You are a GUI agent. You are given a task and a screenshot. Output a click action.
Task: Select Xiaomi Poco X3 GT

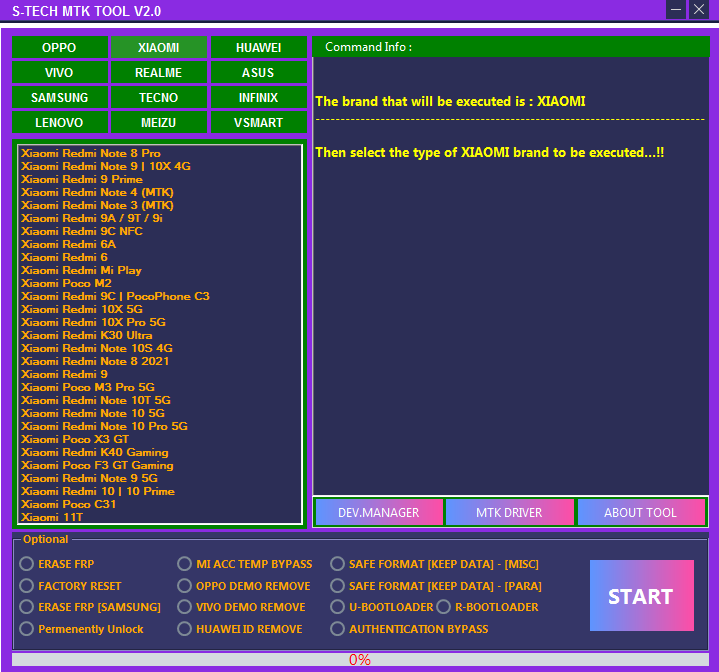160,439
